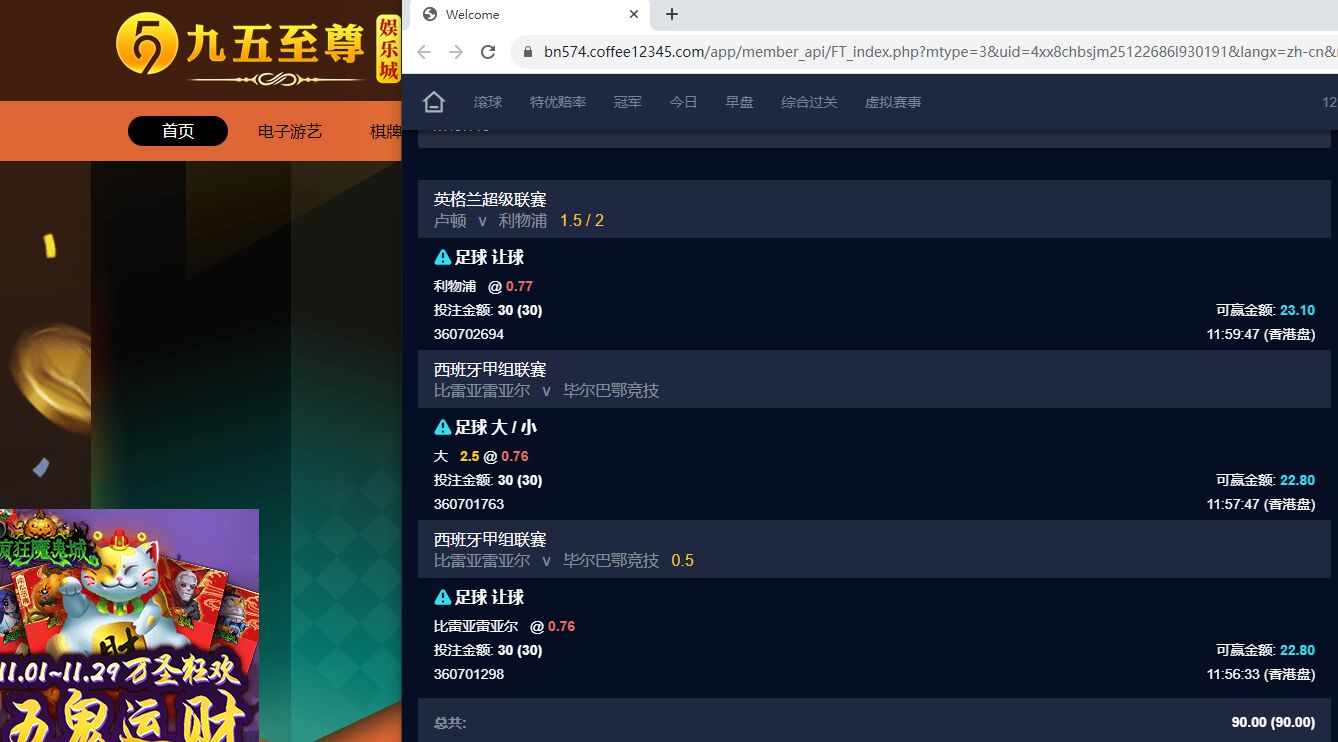Screen dimensions: 1338x742
Task: Click the 11:56:33 (香港盘) timestamp
Action: click(1261, 674)
